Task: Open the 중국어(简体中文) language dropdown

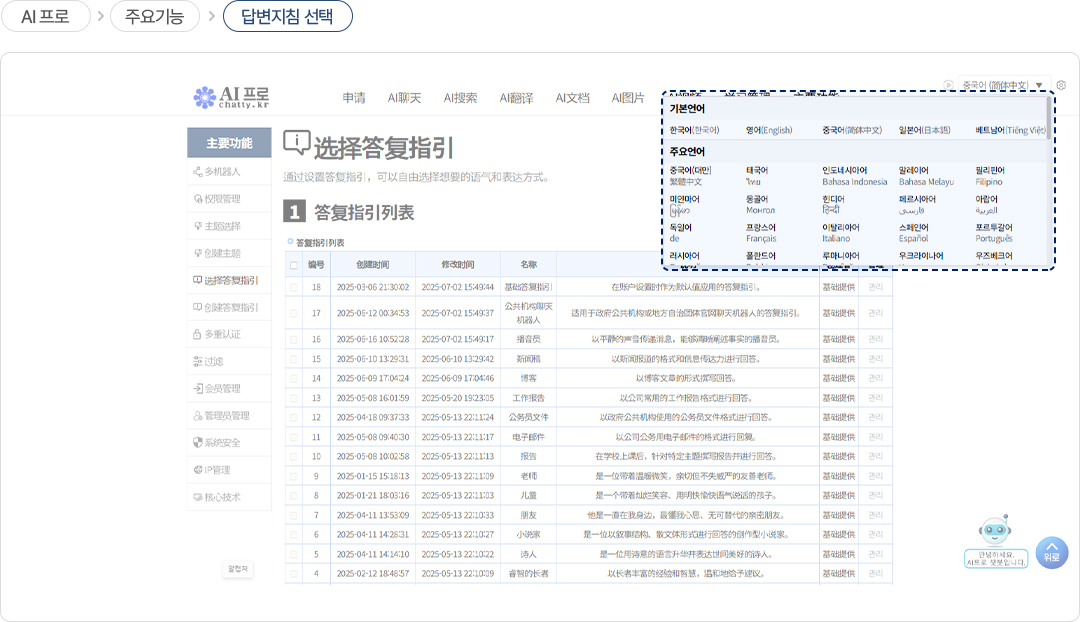Action: 1001,86
